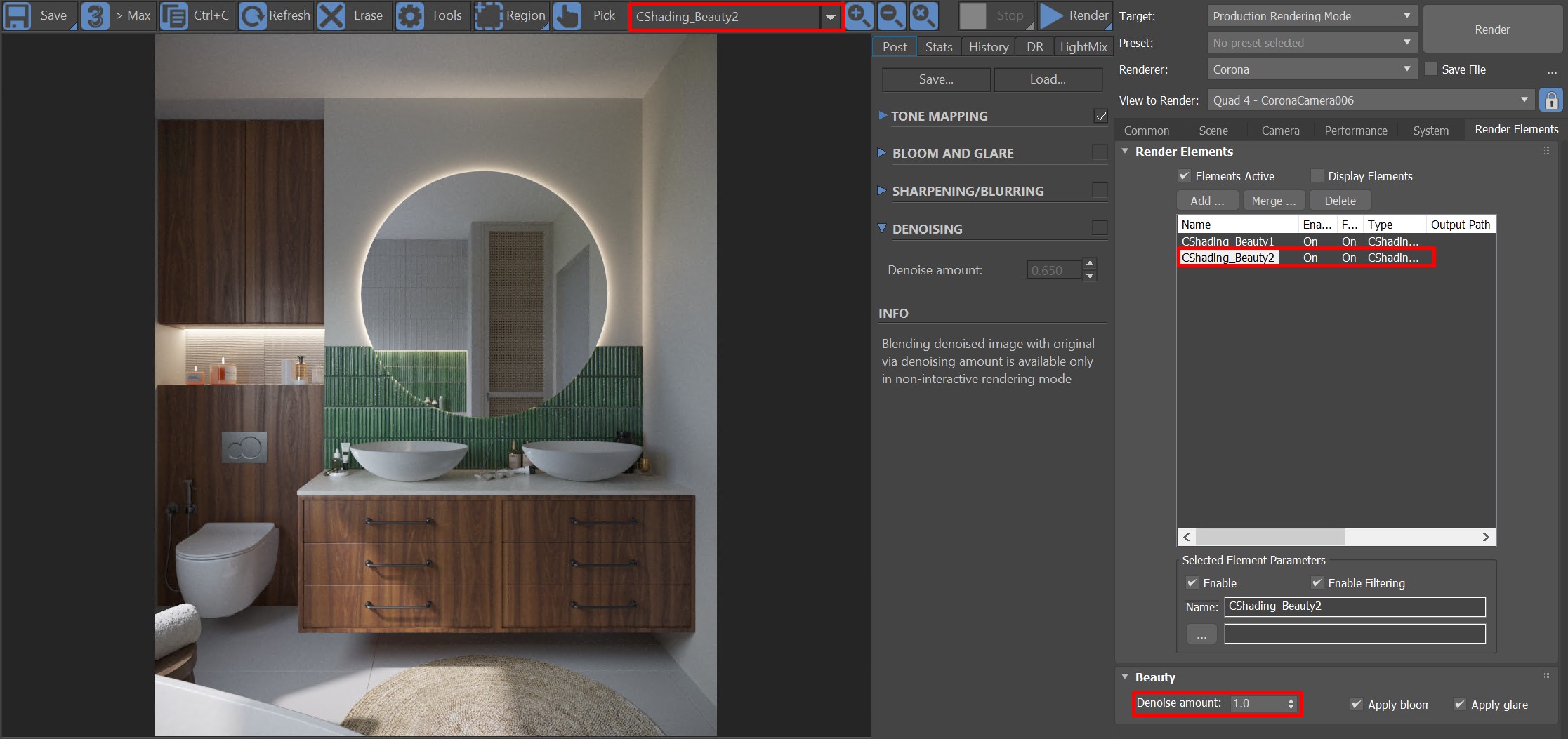Activate the Region selection icon
Viewport: 1568px width, 739px height.
(x=488, y=15)
